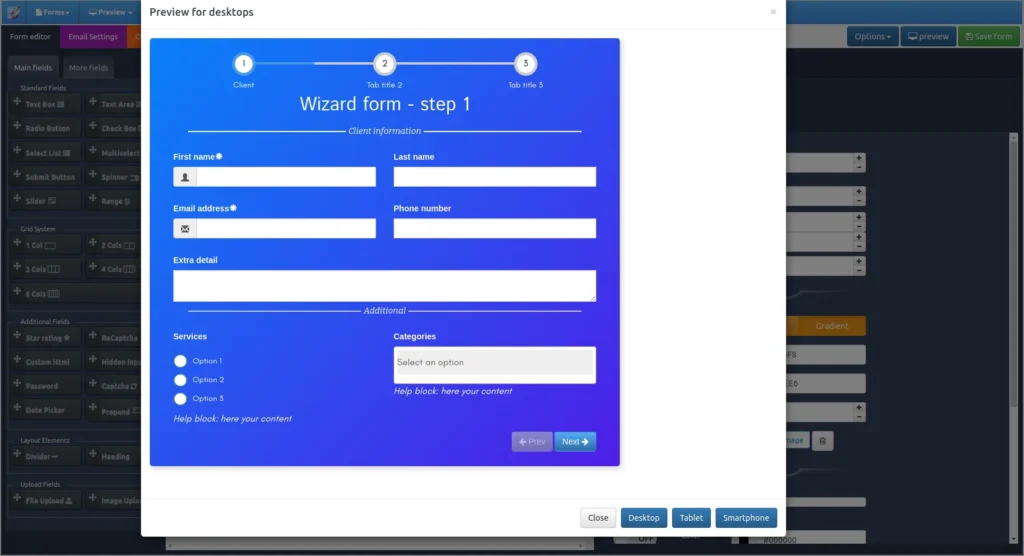Viewport: 1024px width, 556px height.
Task: Switch preview to Desktop
Action: [x=644, y=517]
